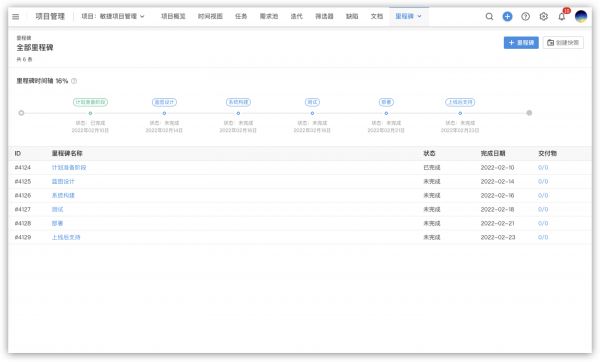Select ID cell #4124
The image size is (600, 362).
coord(23,168)
